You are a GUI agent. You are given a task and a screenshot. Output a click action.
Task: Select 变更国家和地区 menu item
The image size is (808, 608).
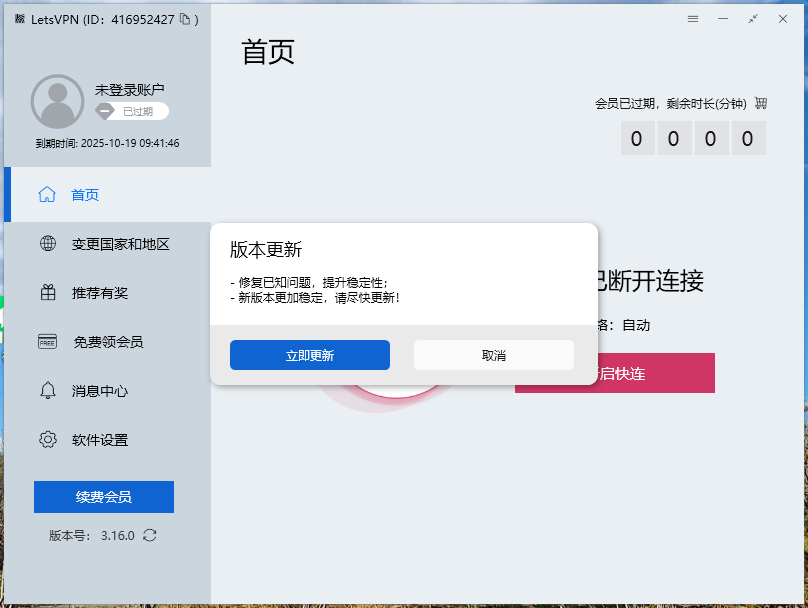click(120, 244)
